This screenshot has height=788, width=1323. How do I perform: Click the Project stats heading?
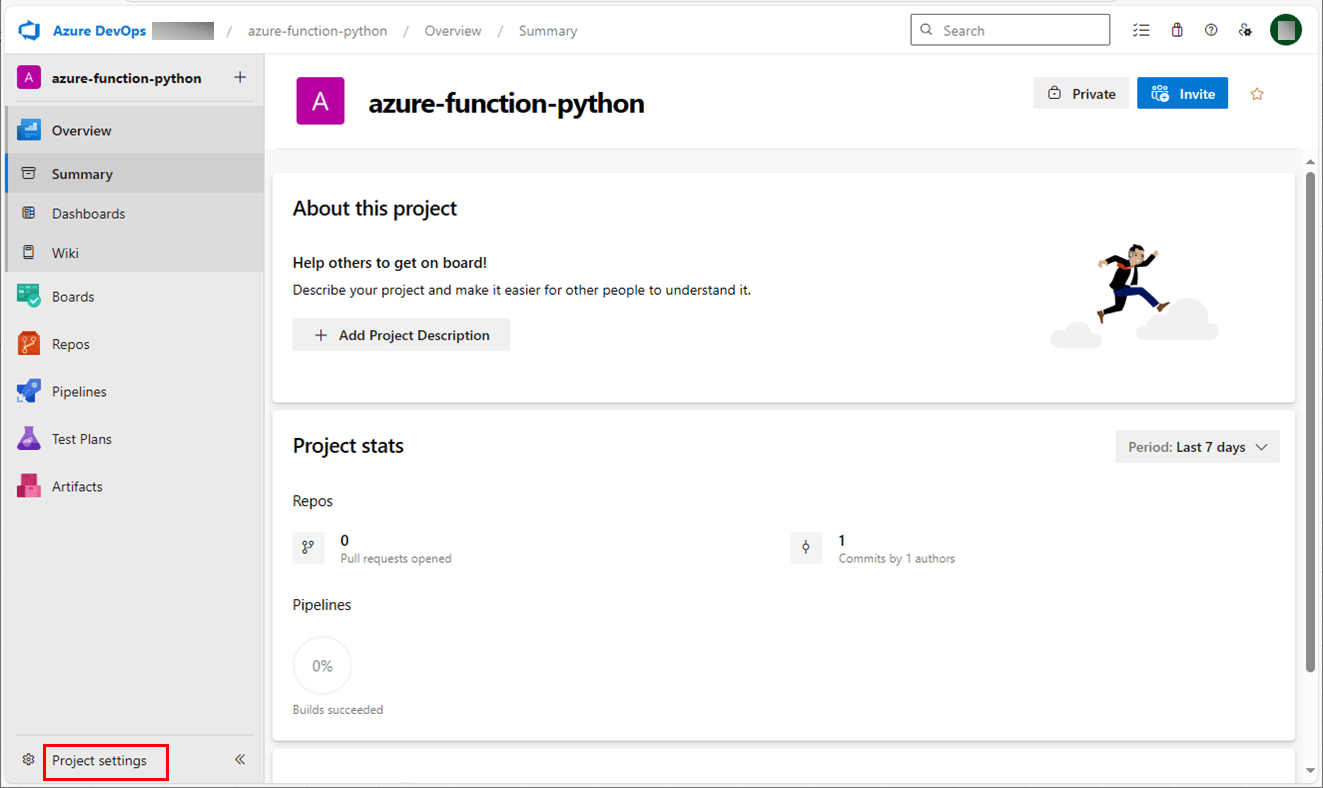pyautogui.click(x=348, y=446)
